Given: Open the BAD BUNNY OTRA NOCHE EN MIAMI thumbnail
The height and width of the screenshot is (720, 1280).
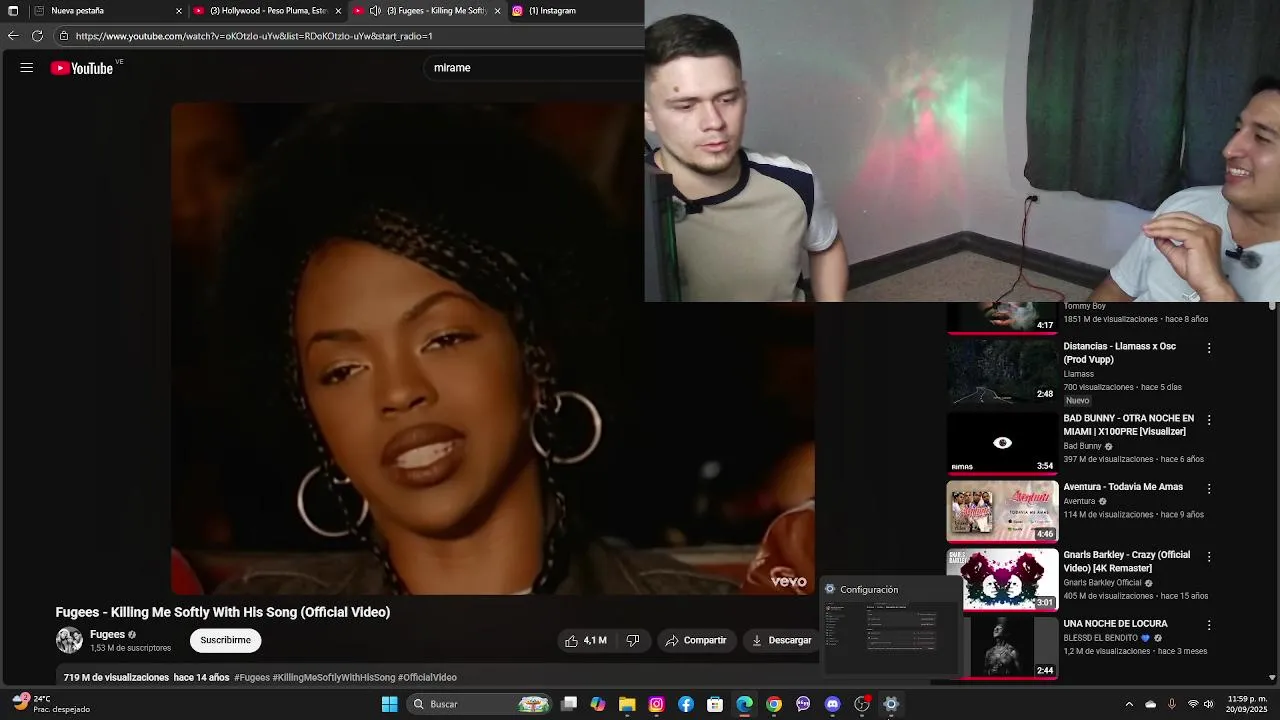Looking at the screenshot, I should coord(1002,443).
